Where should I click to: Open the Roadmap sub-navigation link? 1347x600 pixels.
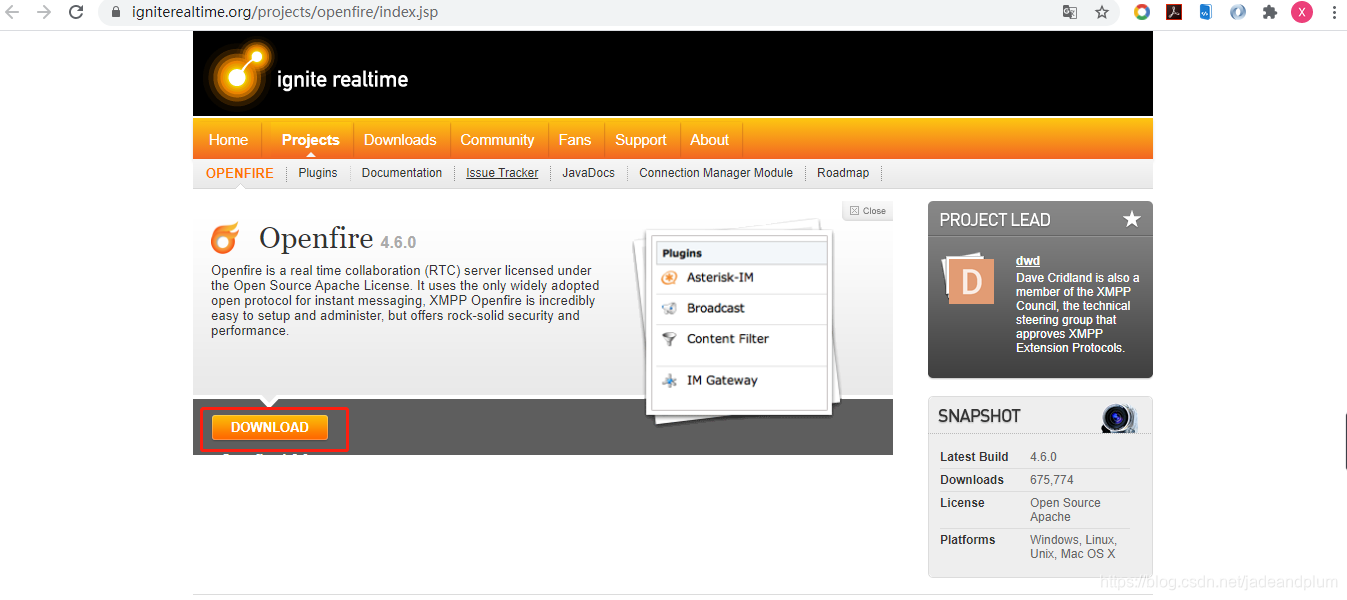[843, 173]
